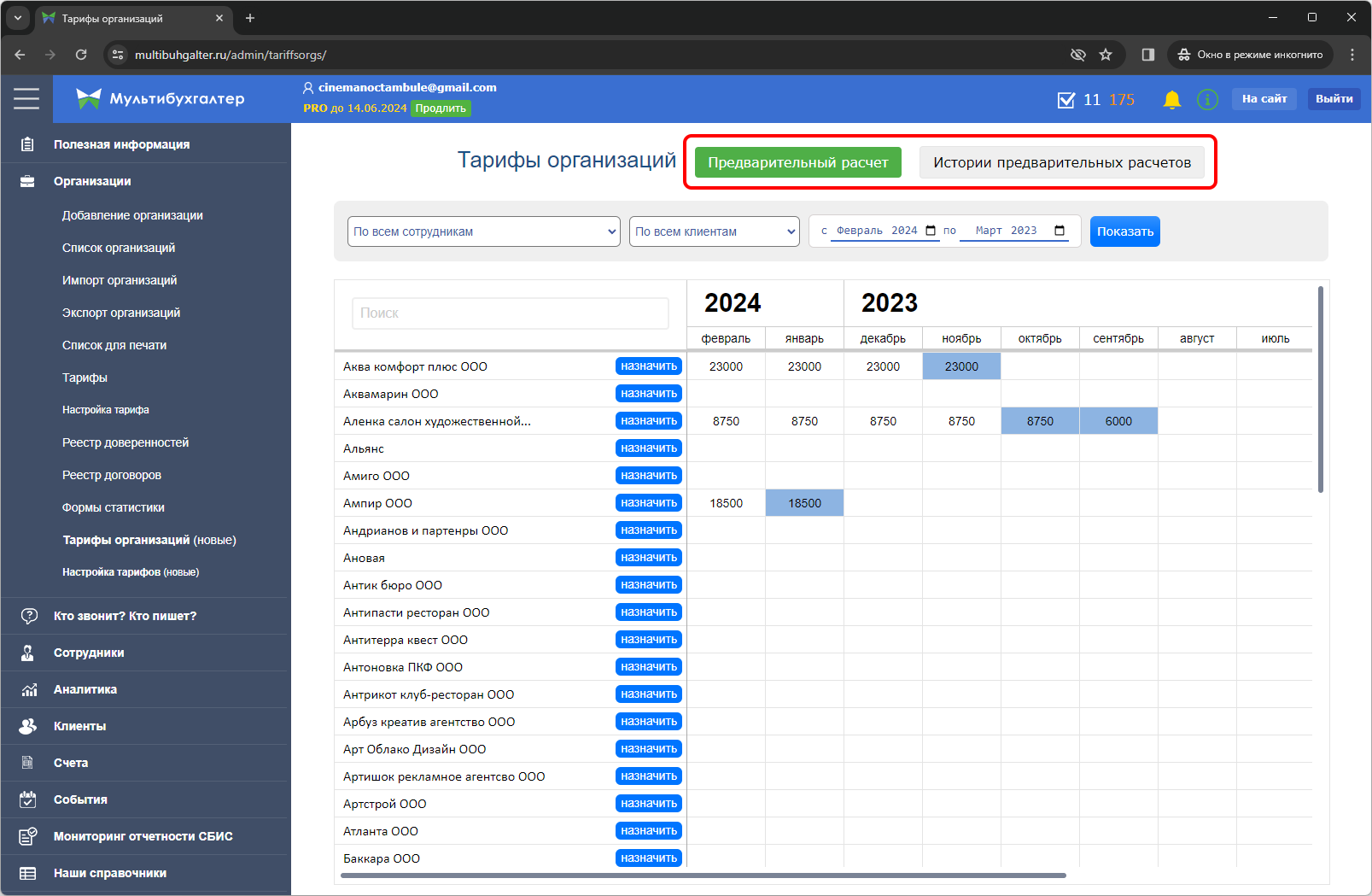Open the События calendar section
Viewport: 1372px width, 896px height.
point(80,799)
